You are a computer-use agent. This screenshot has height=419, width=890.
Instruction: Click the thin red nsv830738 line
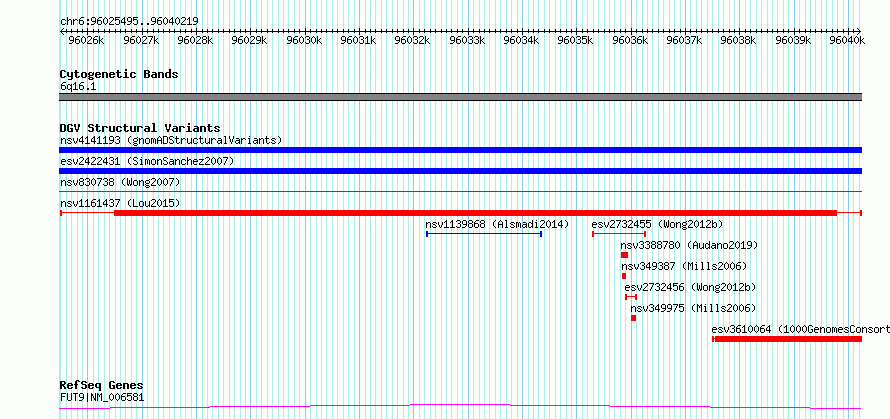[x=460, y=192]
